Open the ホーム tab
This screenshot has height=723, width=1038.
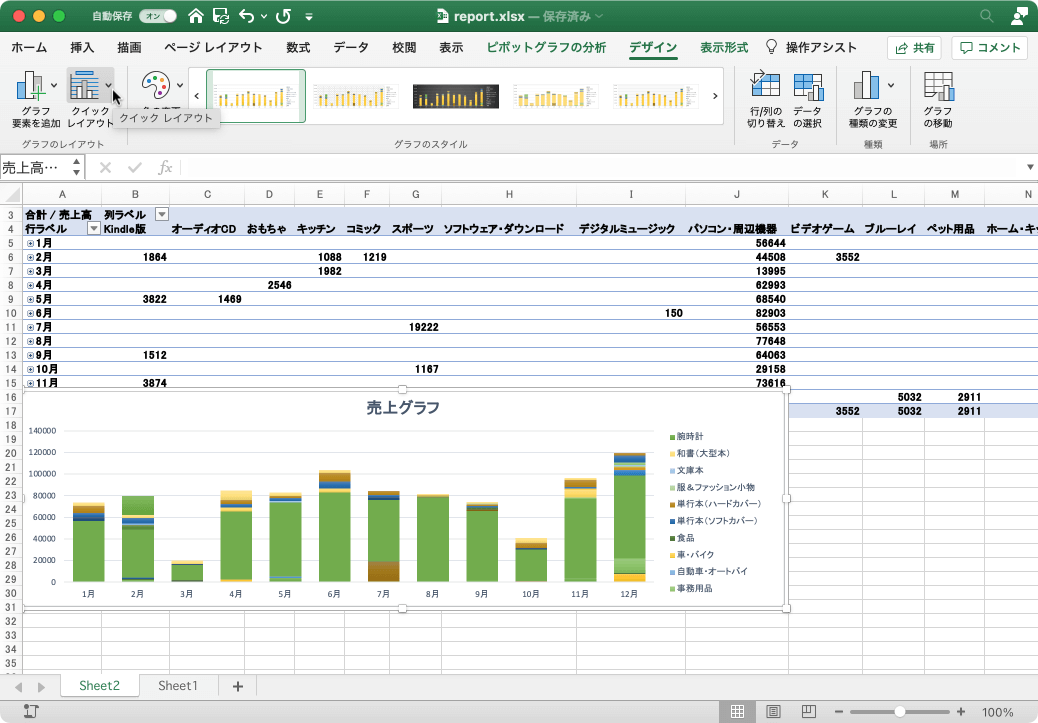pyautogui.click(x=29, y=47)
